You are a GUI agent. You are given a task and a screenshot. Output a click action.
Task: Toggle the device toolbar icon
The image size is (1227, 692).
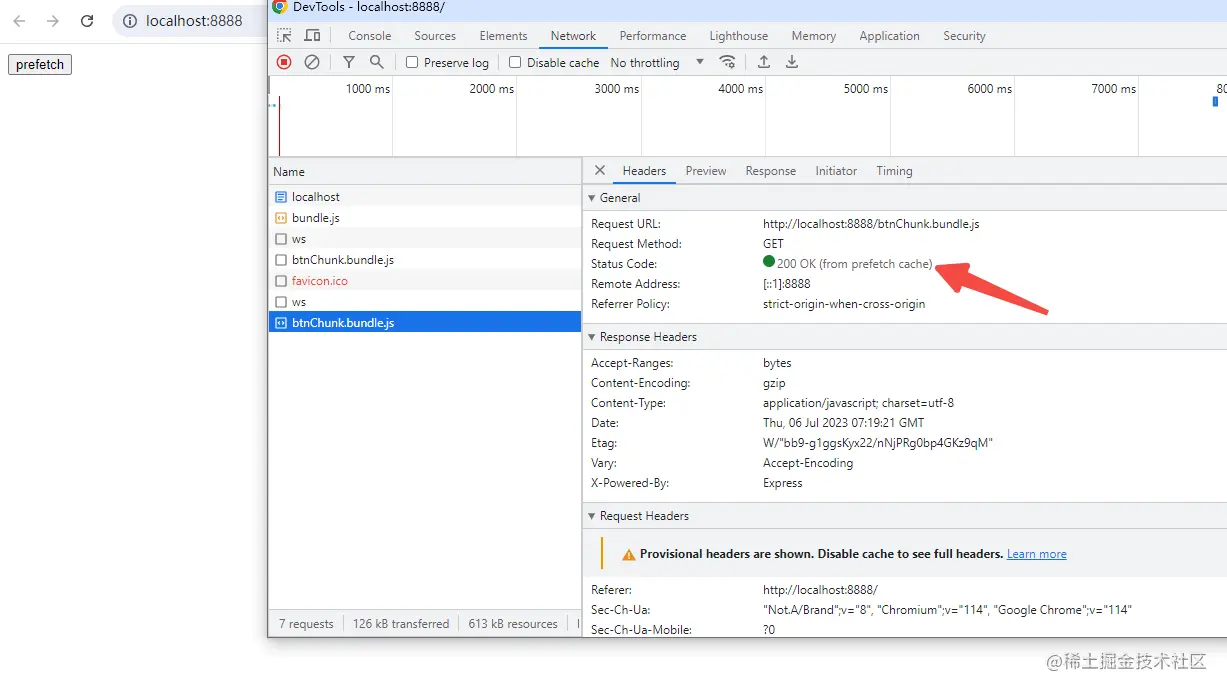pos(313,36)
